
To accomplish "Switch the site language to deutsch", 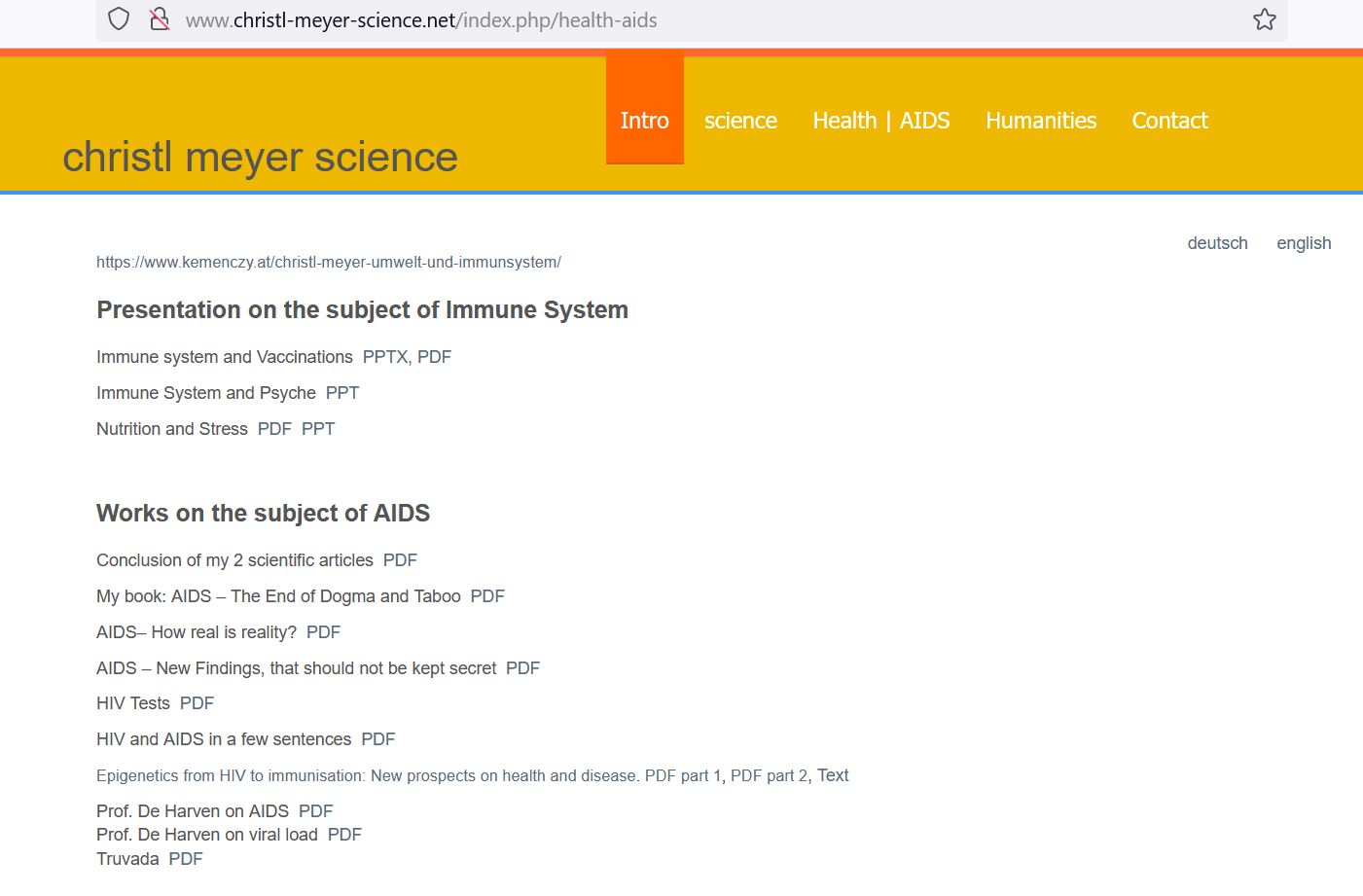I will click(x=1217, y=243).
